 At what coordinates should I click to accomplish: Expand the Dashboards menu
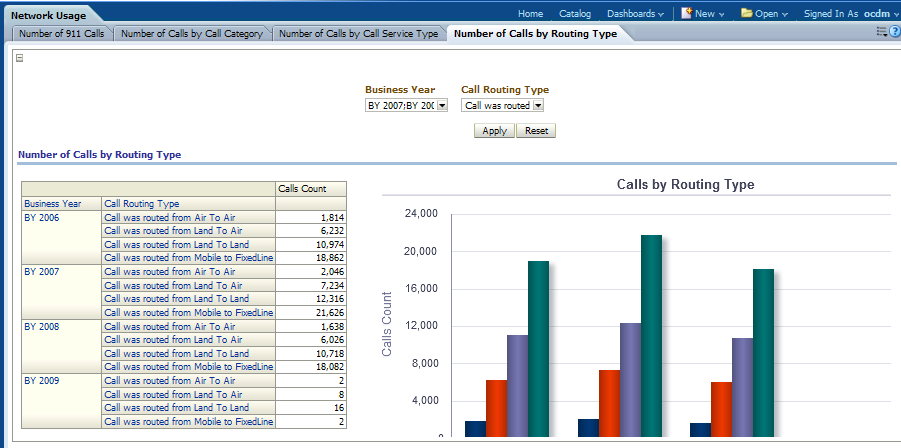(634, 14)
